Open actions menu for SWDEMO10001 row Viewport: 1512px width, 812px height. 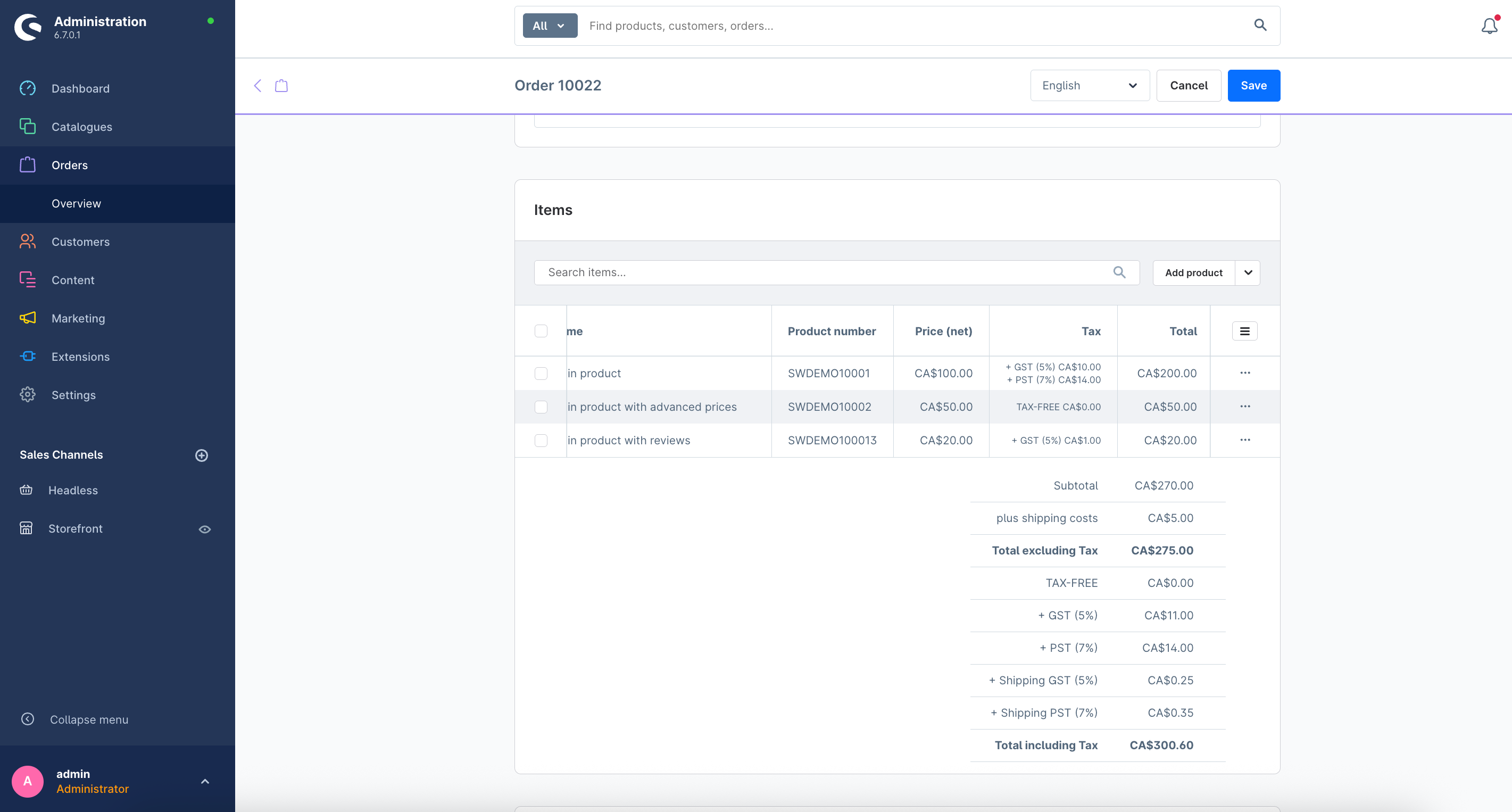(x=1245, y=373)
